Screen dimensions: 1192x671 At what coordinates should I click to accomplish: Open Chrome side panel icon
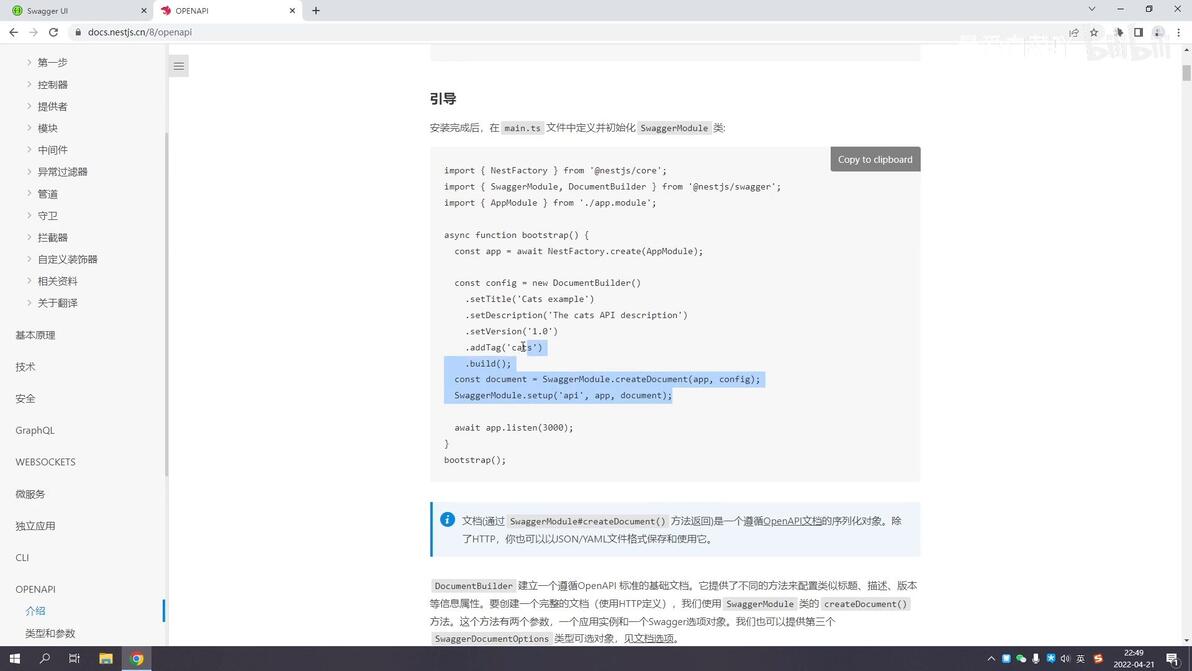pos(1138,32)
